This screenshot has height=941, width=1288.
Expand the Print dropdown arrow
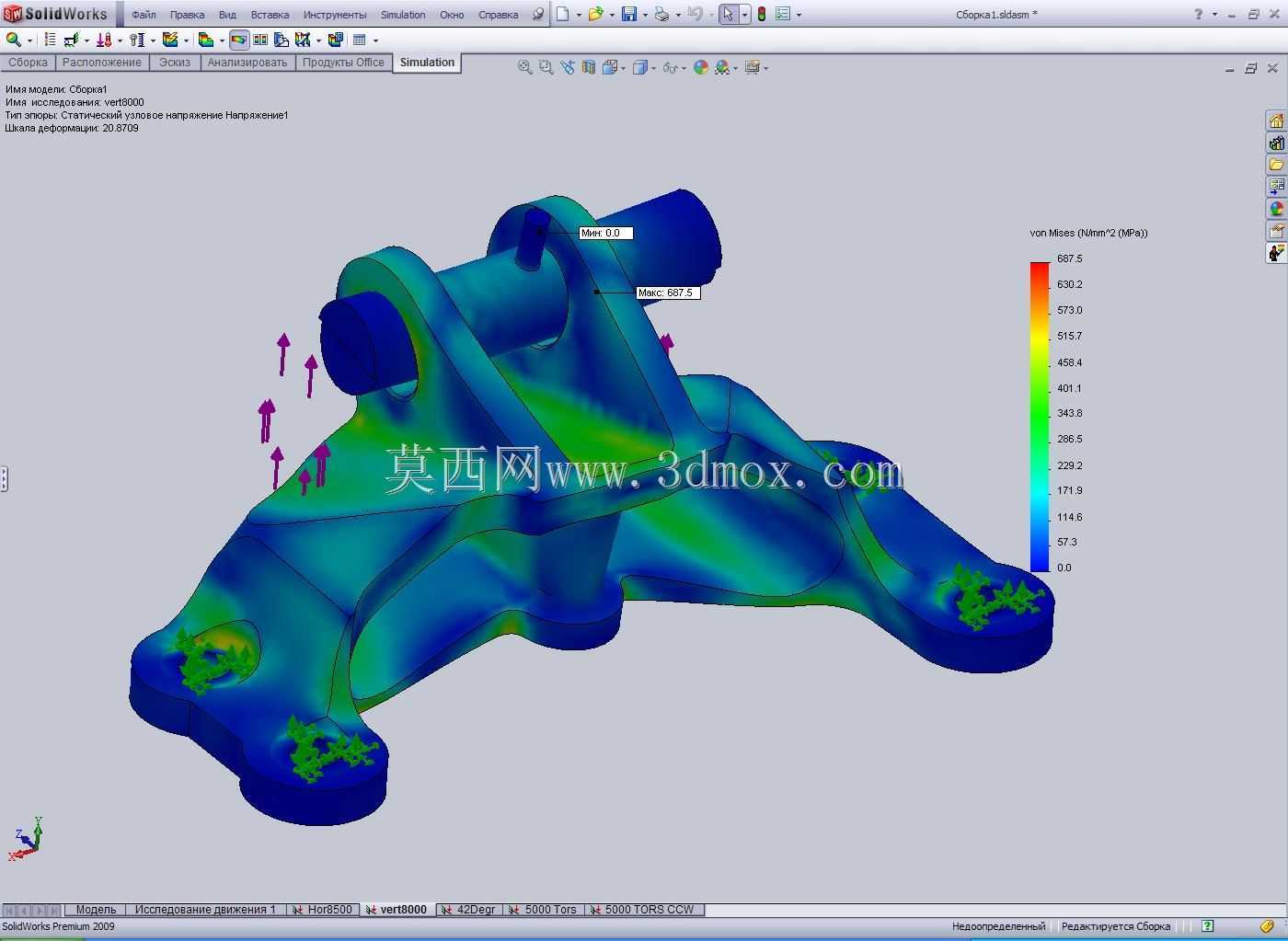click(x=678, y=15)
